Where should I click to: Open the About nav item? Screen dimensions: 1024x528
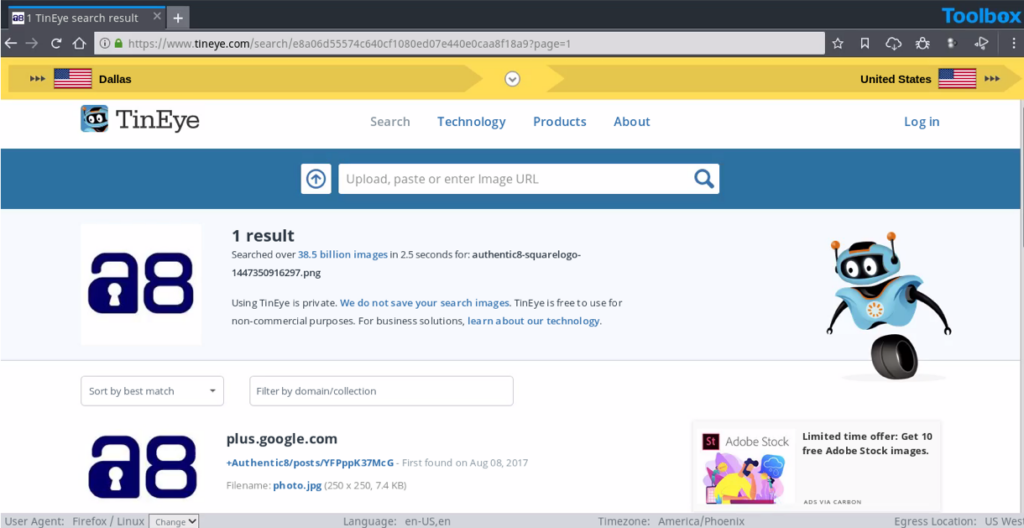point(632,122)
